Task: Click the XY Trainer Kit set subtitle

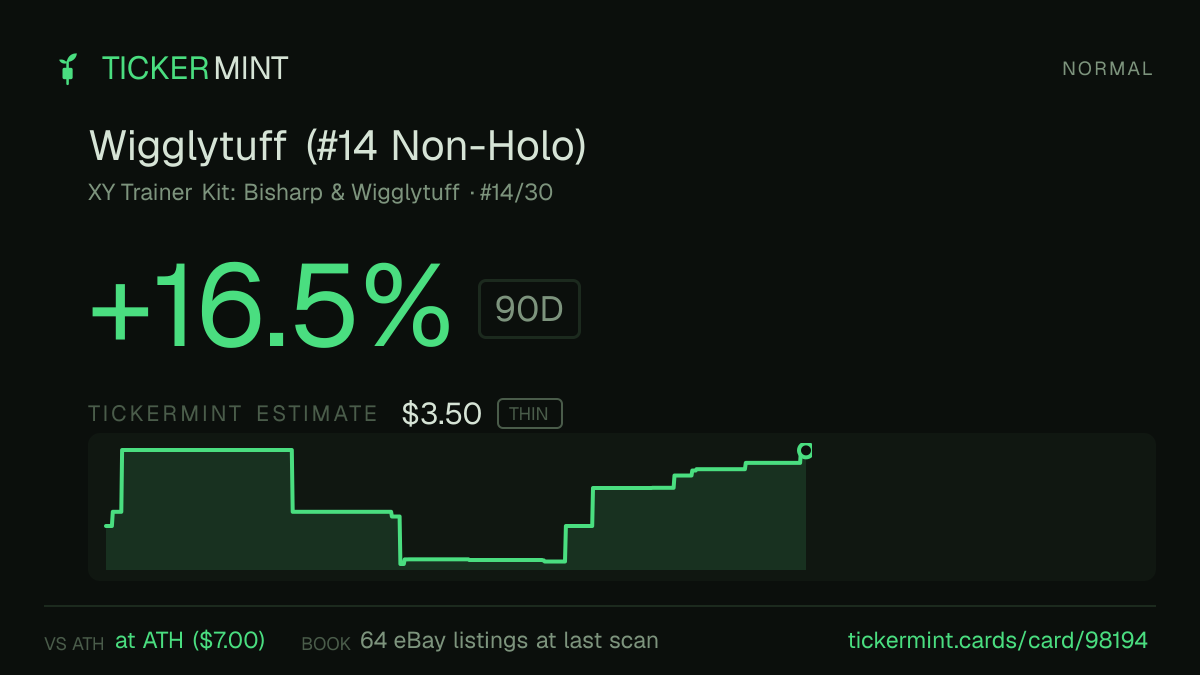Action: click(274, 193)
